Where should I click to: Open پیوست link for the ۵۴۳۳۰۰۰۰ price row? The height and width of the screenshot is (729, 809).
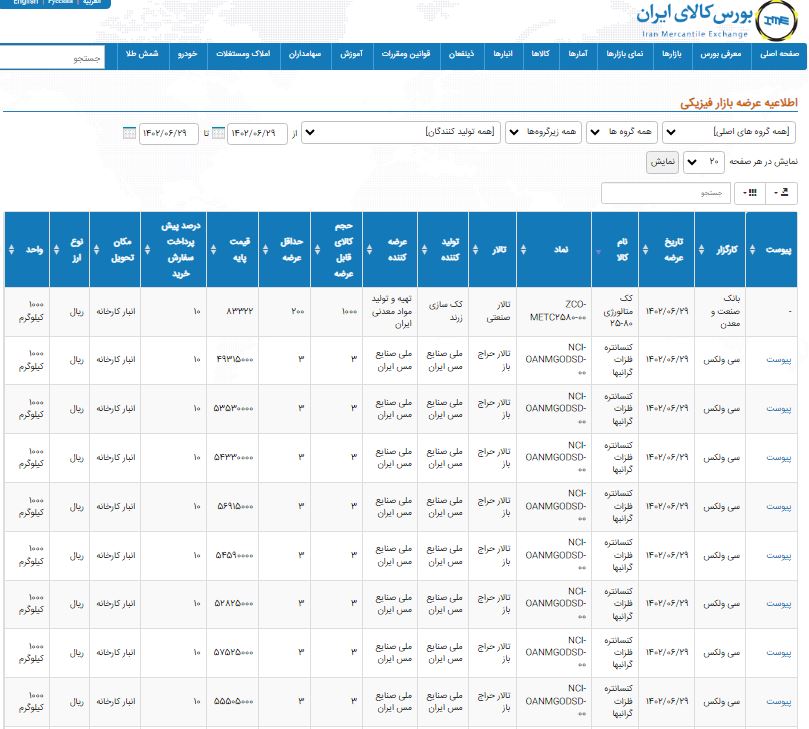[779, 458]
